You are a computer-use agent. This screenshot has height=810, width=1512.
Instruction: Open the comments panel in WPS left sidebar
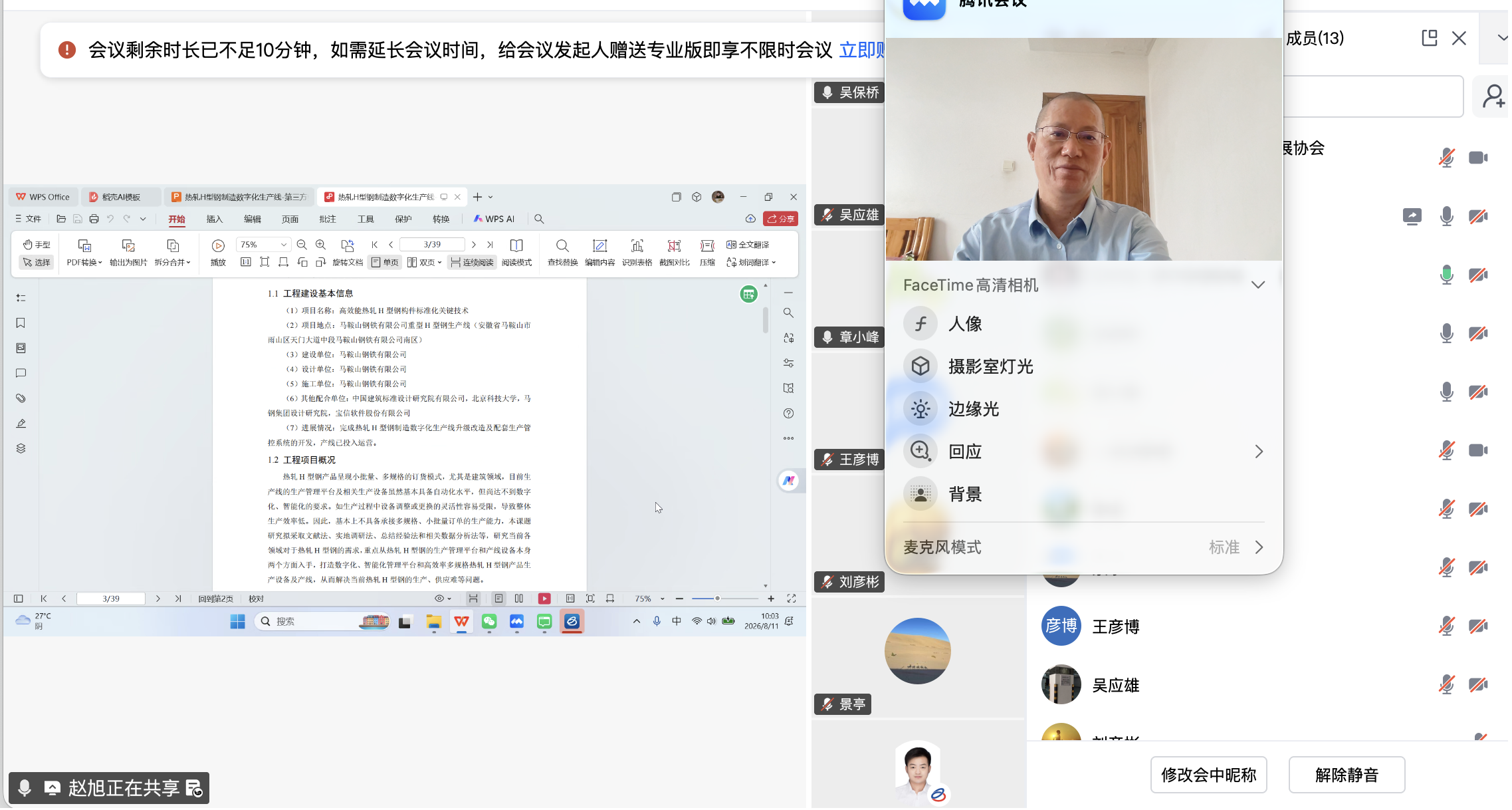click(x=21, y=373)
